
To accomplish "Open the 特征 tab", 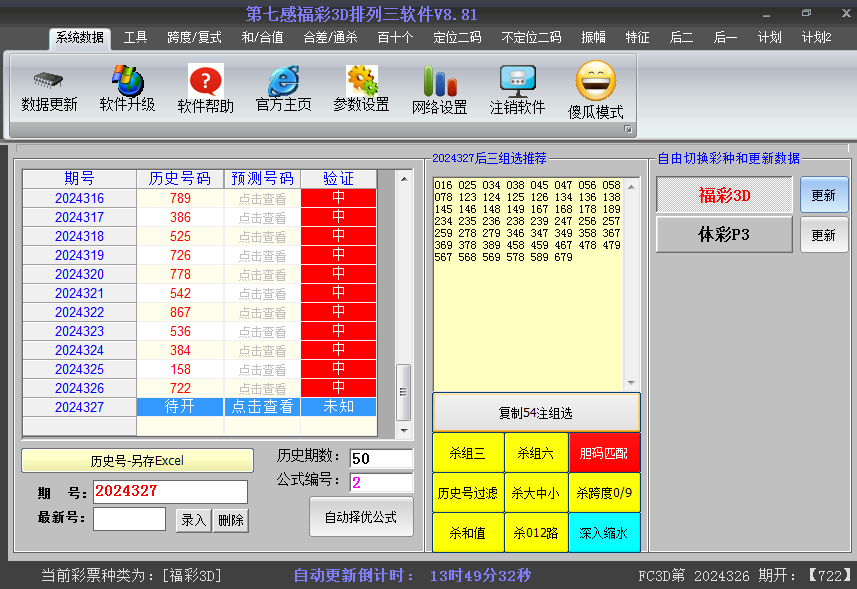I will coord(637,38).
